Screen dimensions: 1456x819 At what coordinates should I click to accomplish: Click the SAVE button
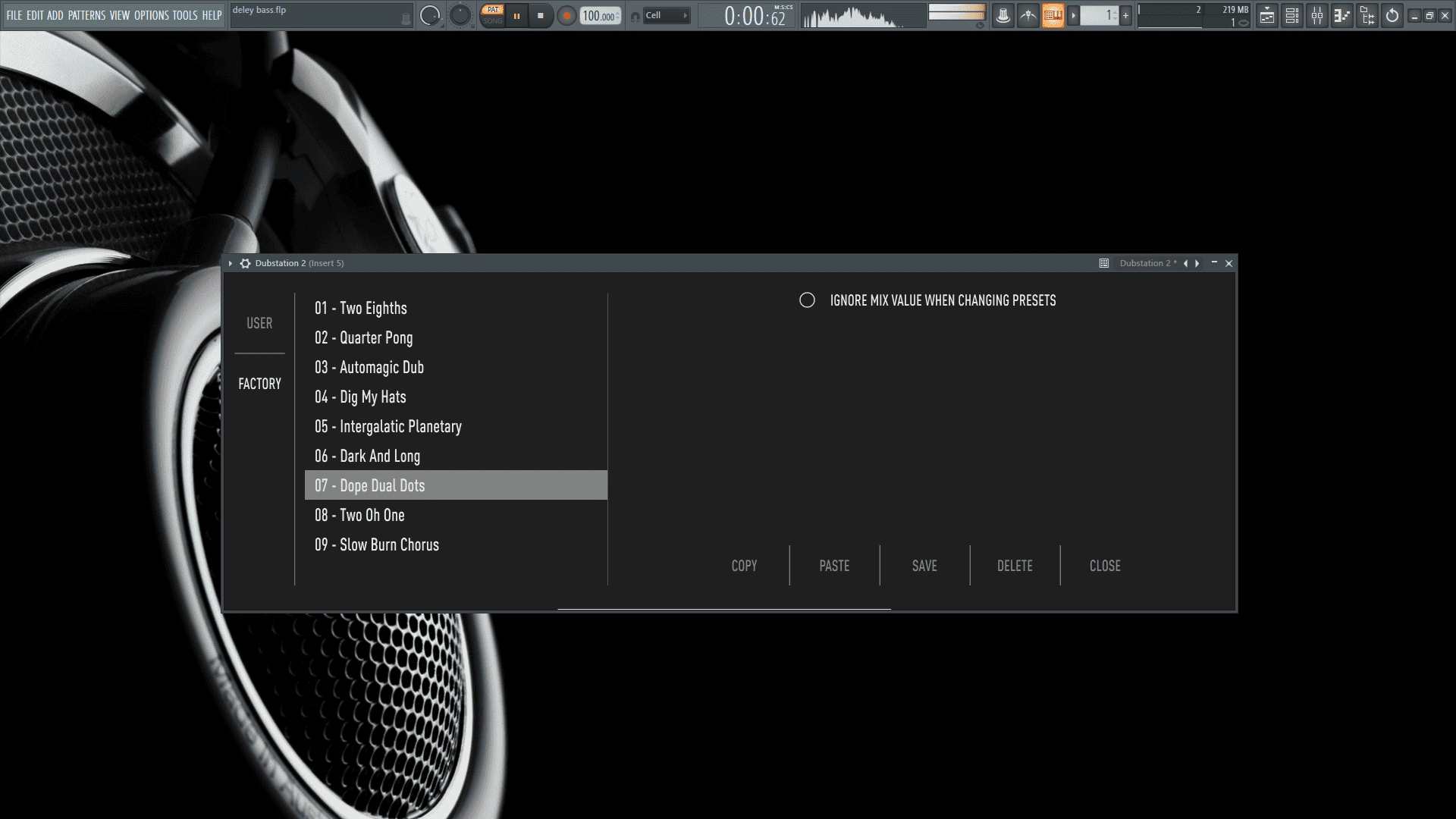point(924,566)
